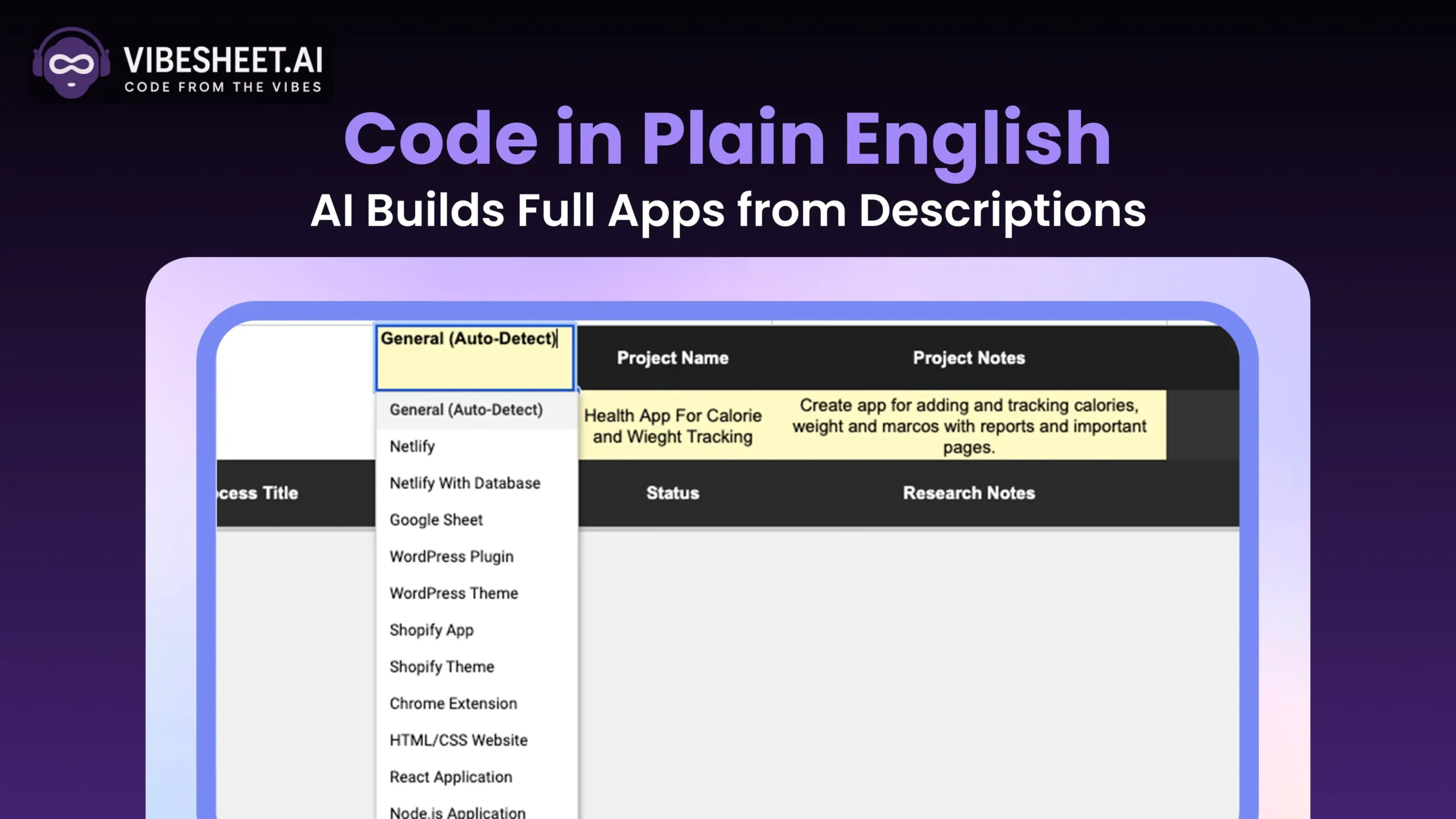Click the Project Notes header cell
The width and height of the screenshot is (1456, 819).
click(x=969, y=358)
